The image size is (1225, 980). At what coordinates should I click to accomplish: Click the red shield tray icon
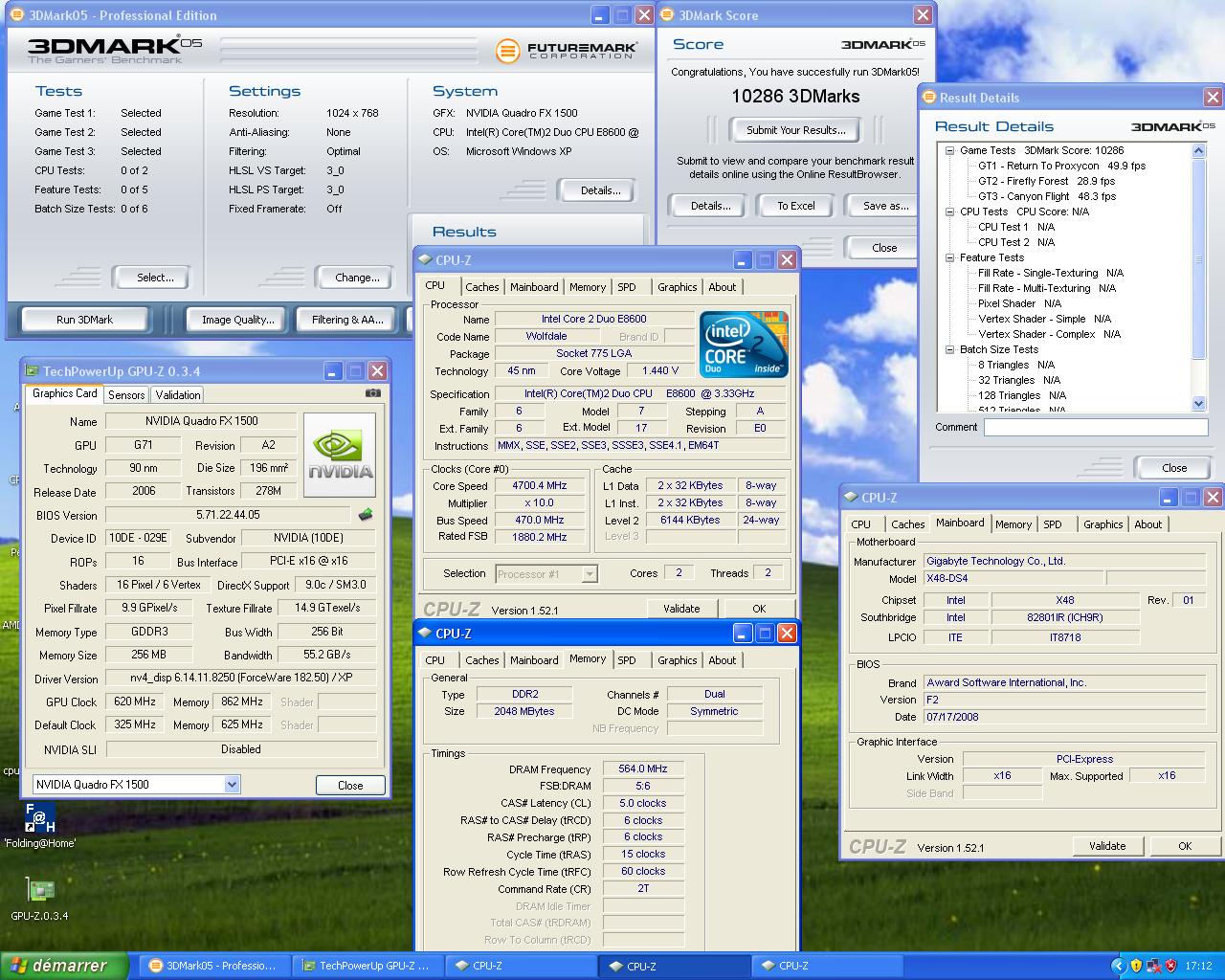[1170, 966]
